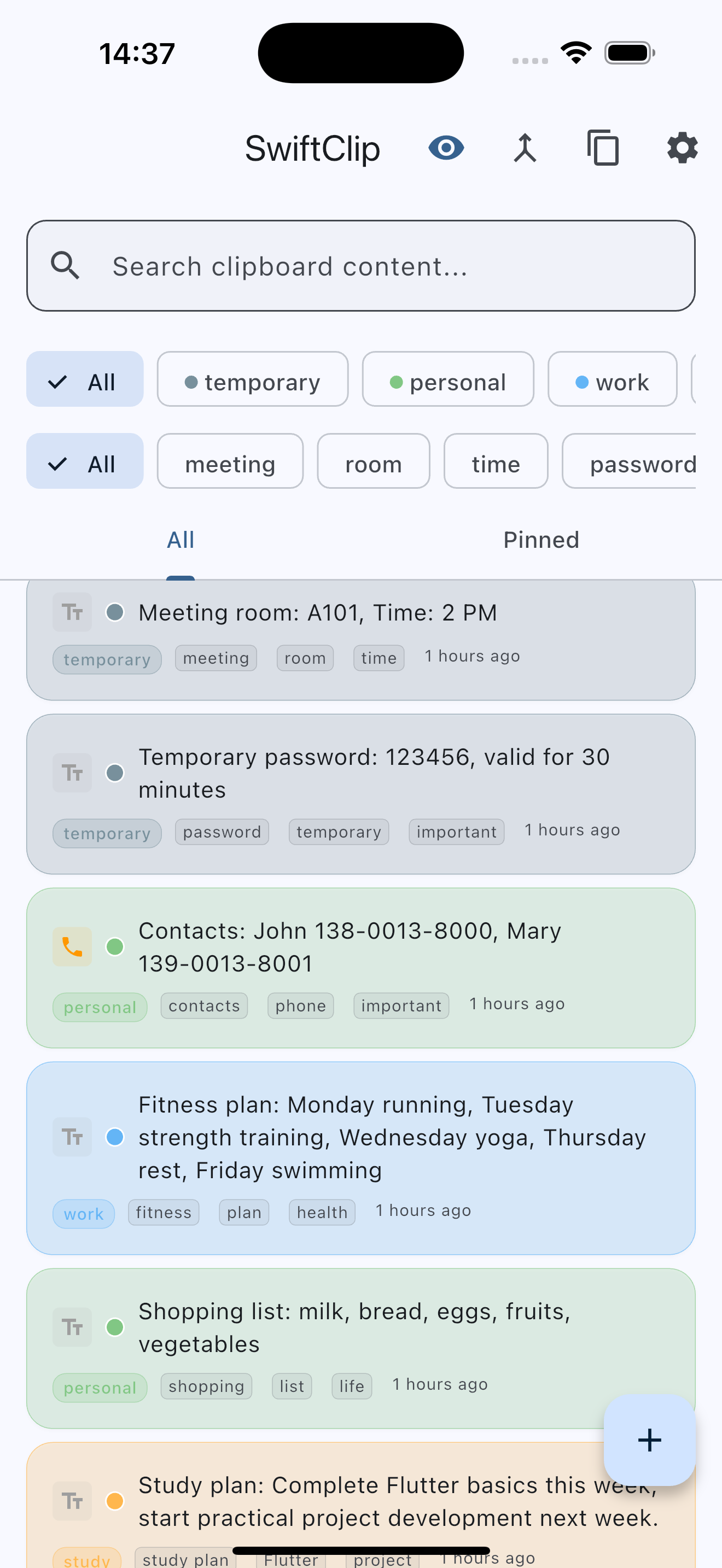This screenshot has width=722, height=1568.
Task: Toggle the temporary category filter chip
Action: [x=253, y=382]
